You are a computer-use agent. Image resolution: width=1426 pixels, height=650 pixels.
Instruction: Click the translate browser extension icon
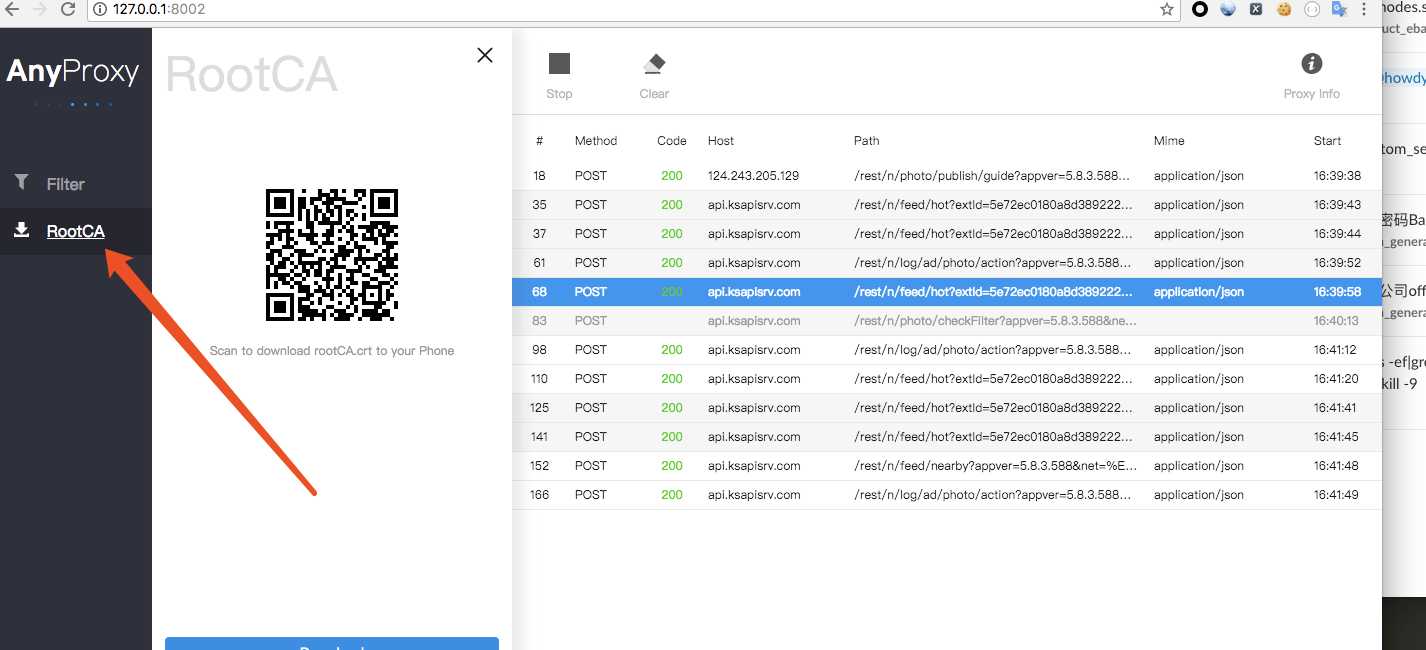(x=1339, y=9)
